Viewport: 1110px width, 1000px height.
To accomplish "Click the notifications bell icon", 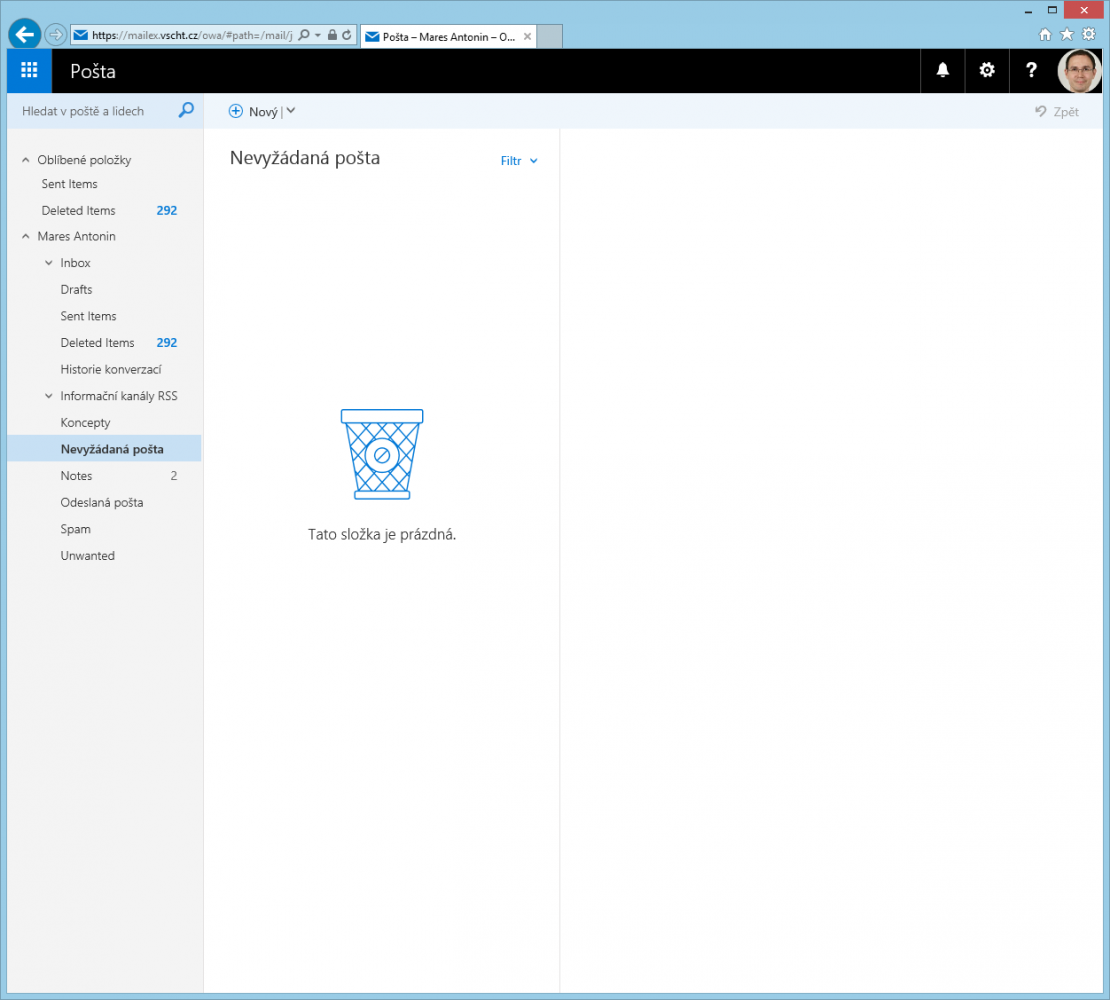I will coord(942,70).
